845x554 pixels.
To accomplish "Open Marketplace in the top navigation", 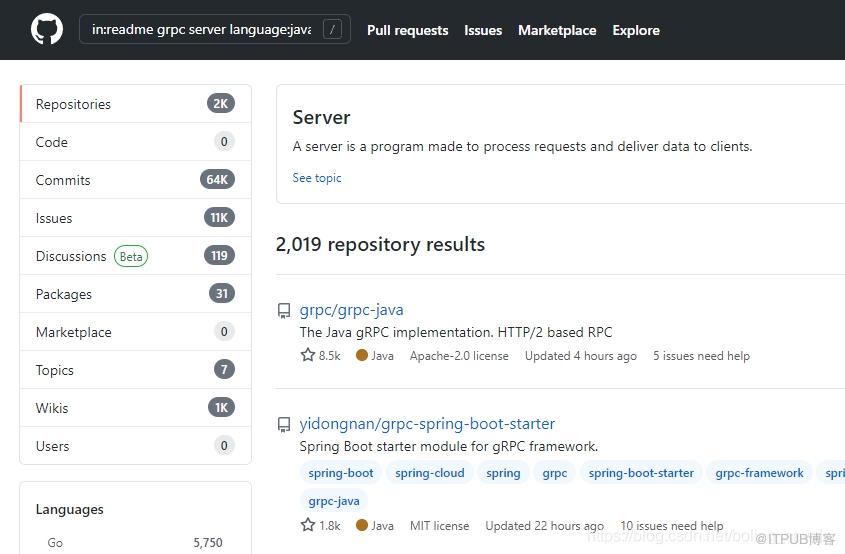I will coord(557,30).
